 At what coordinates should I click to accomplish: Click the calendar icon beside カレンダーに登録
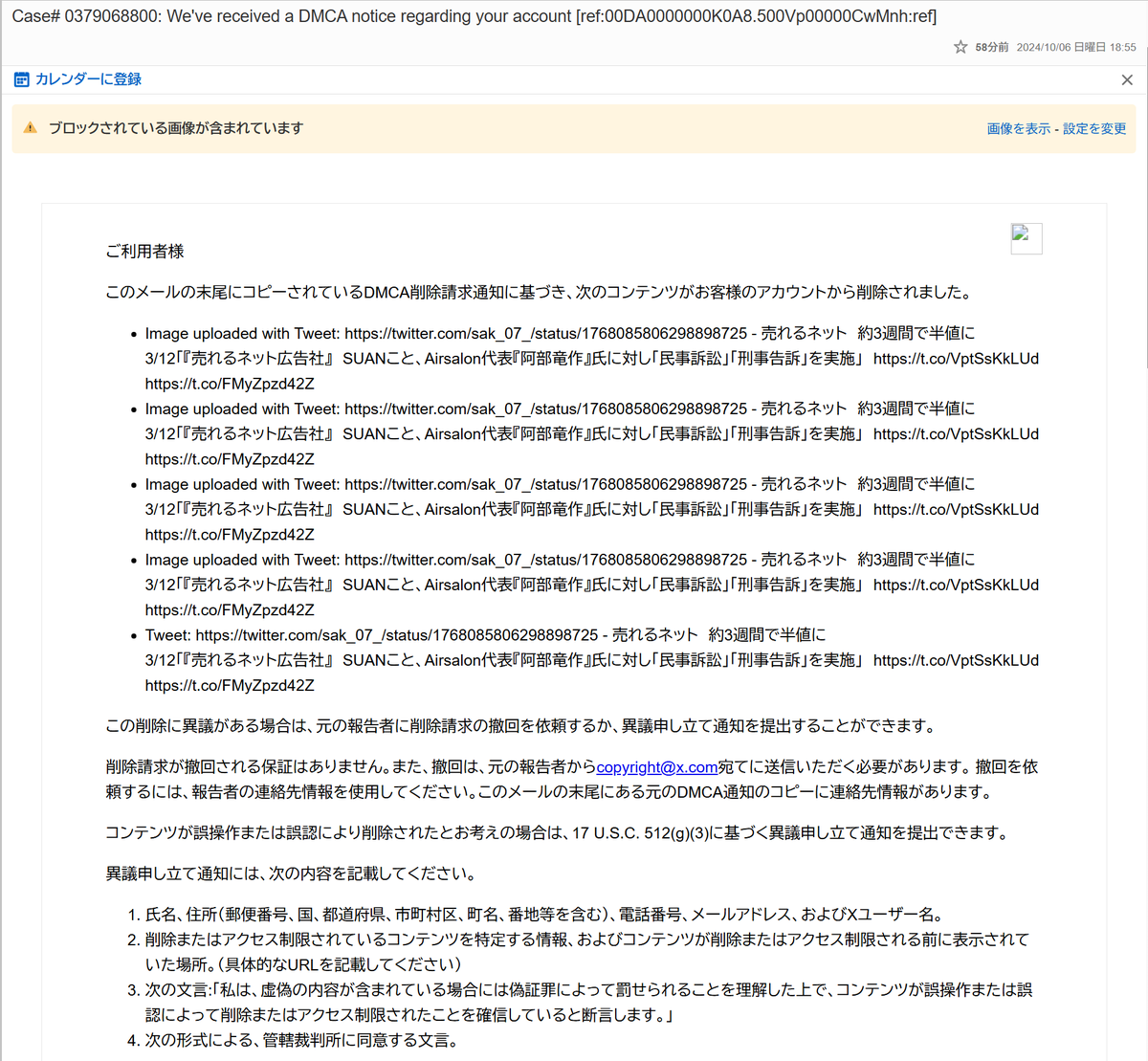point(21,79)
